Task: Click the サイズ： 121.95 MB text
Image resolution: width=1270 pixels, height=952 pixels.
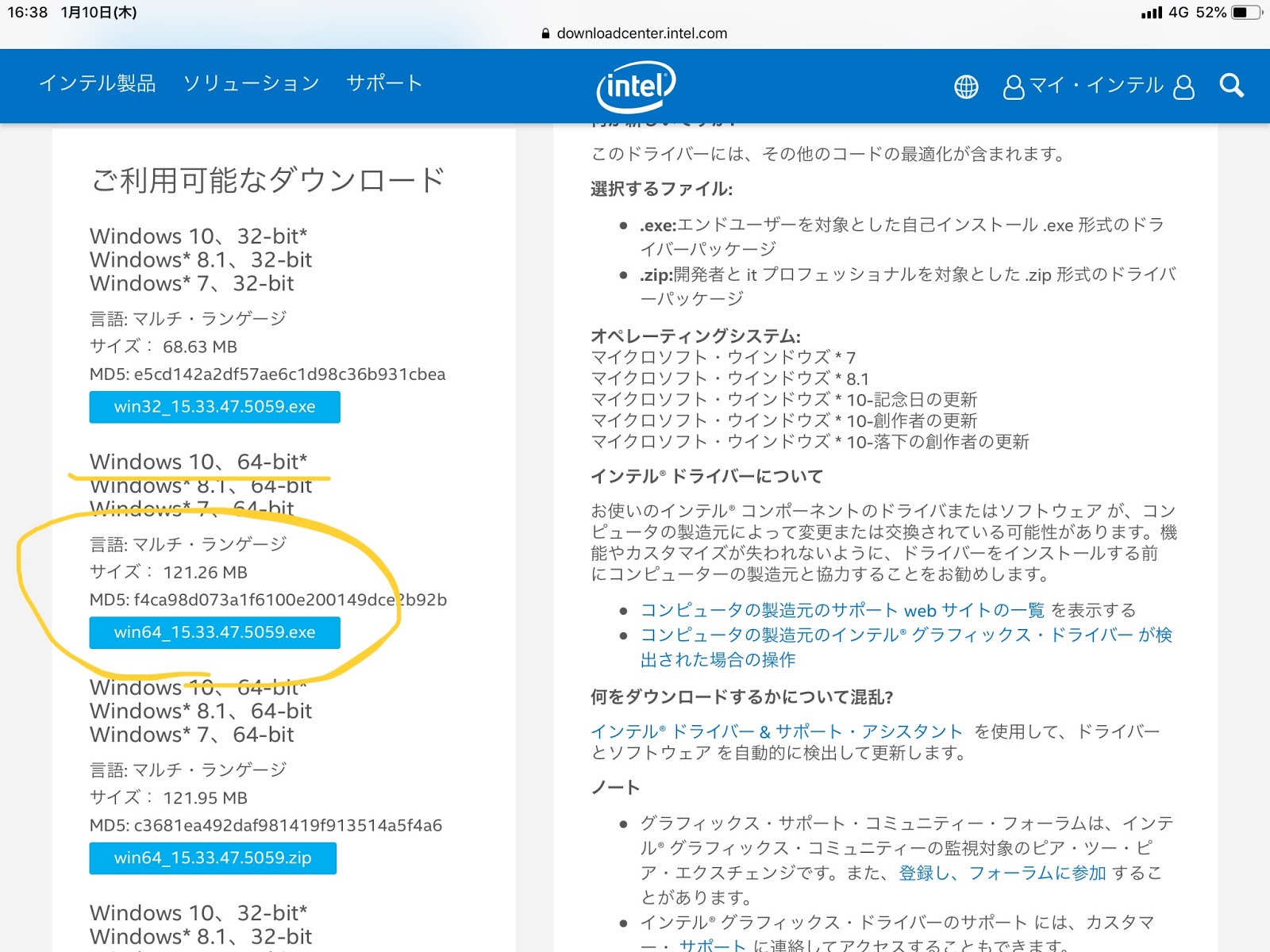Action: tap(168, 798)
